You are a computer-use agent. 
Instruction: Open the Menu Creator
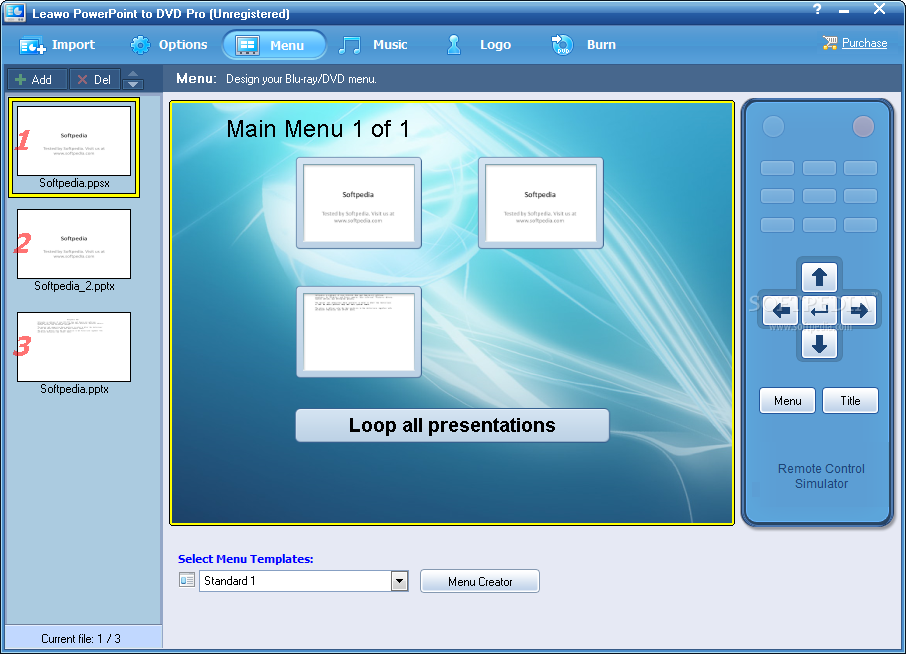480,581
